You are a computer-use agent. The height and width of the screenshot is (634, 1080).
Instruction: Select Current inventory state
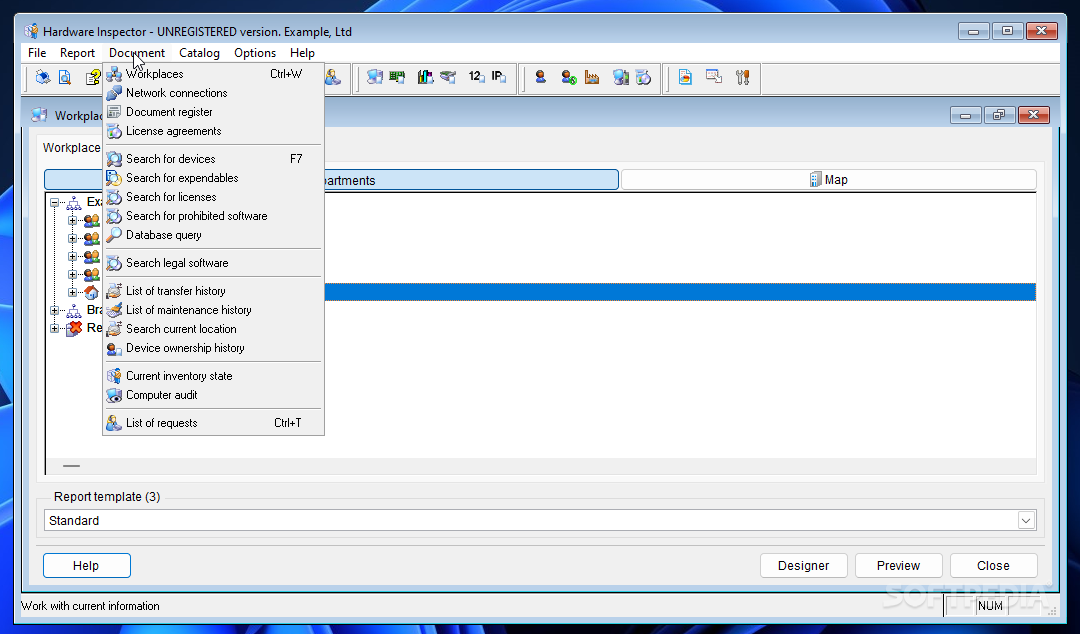coord(214,376)
